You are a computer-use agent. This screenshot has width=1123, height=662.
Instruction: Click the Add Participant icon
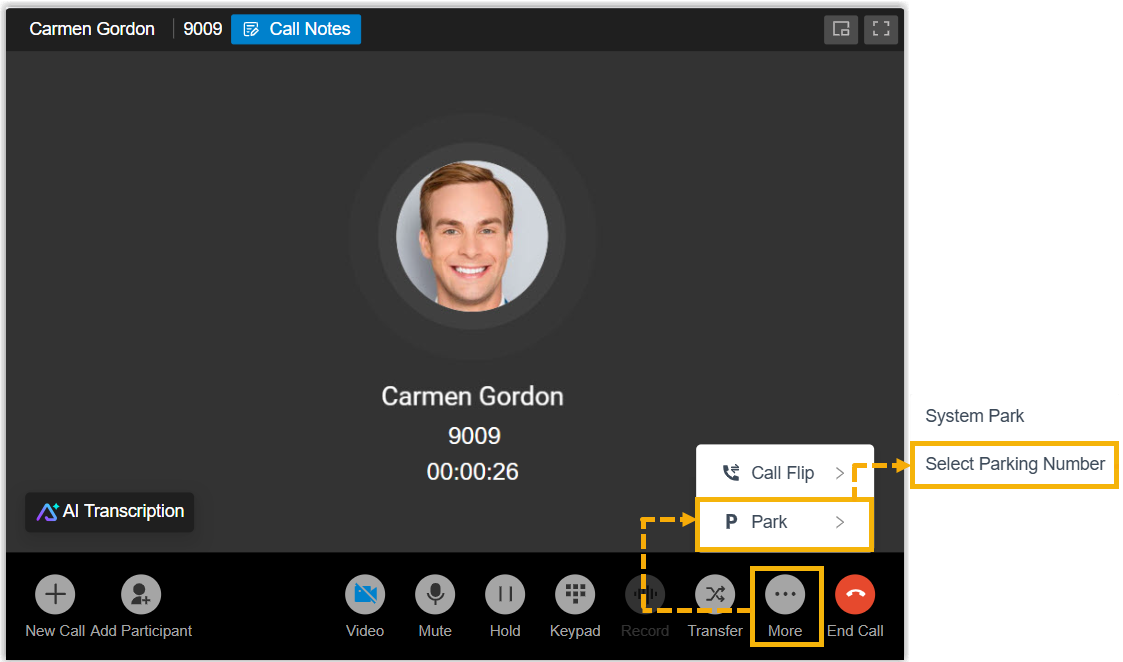click(141, 594)
